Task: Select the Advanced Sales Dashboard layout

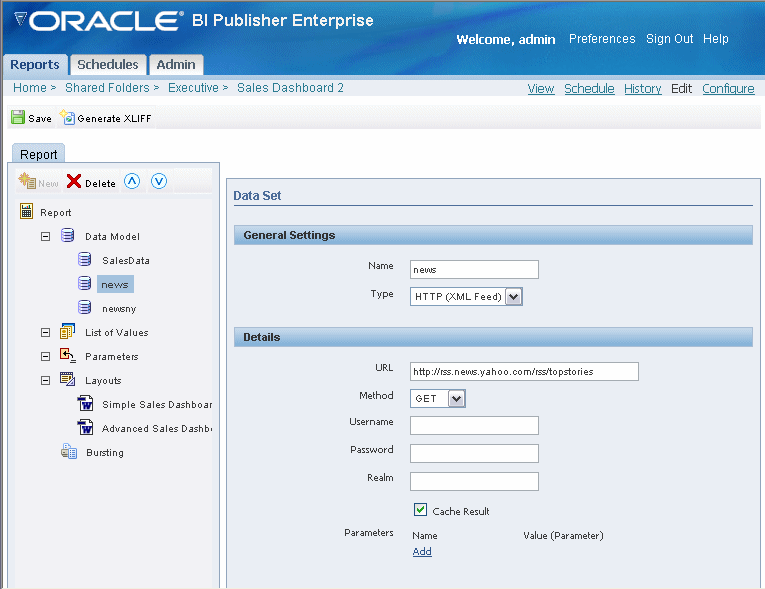Action: pyautogui.click(x=157, y=428)
